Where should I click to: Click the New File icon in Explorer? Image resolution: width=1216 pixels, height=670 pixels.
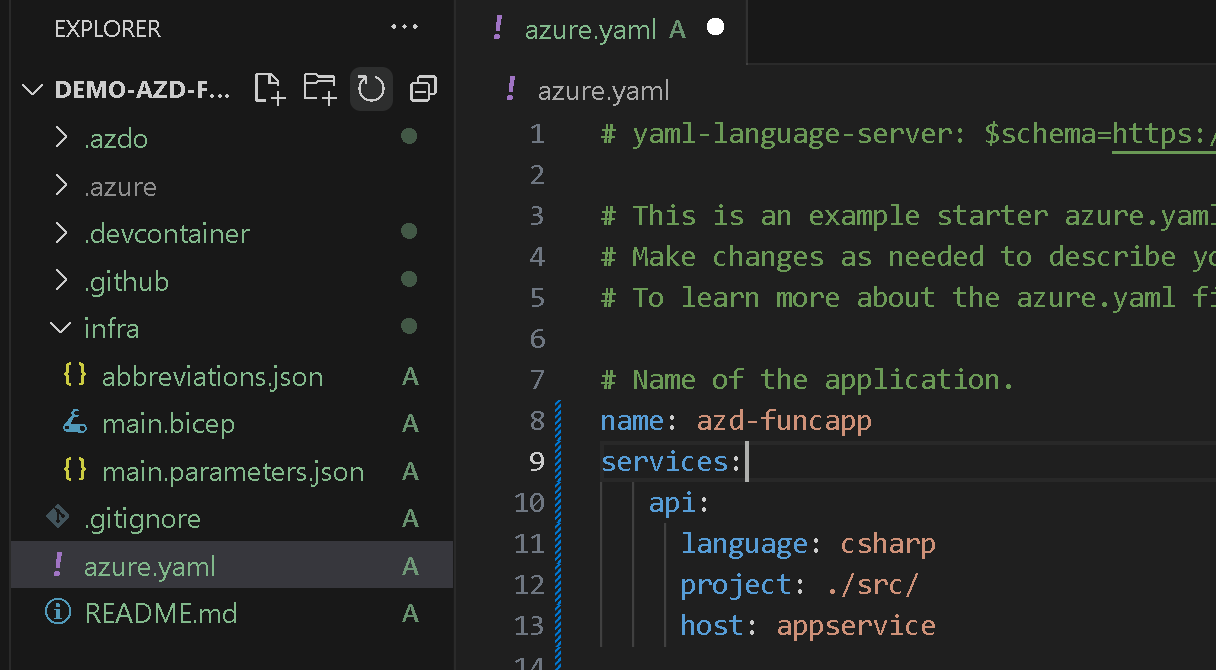[x=269, y=90]
